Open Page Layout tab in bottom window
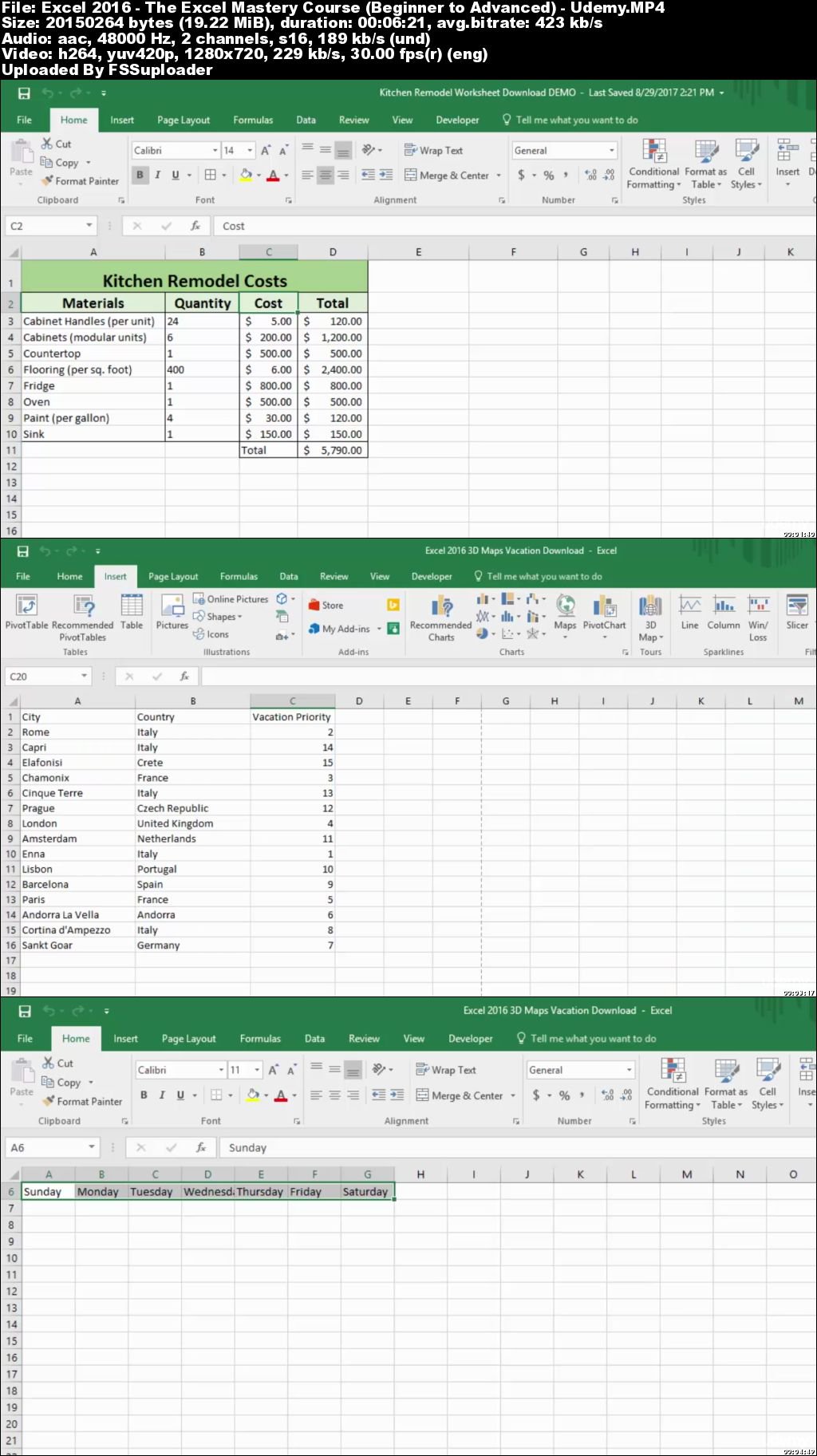The width and height of the screenshot is (817, 1456). pos(188,1039)
